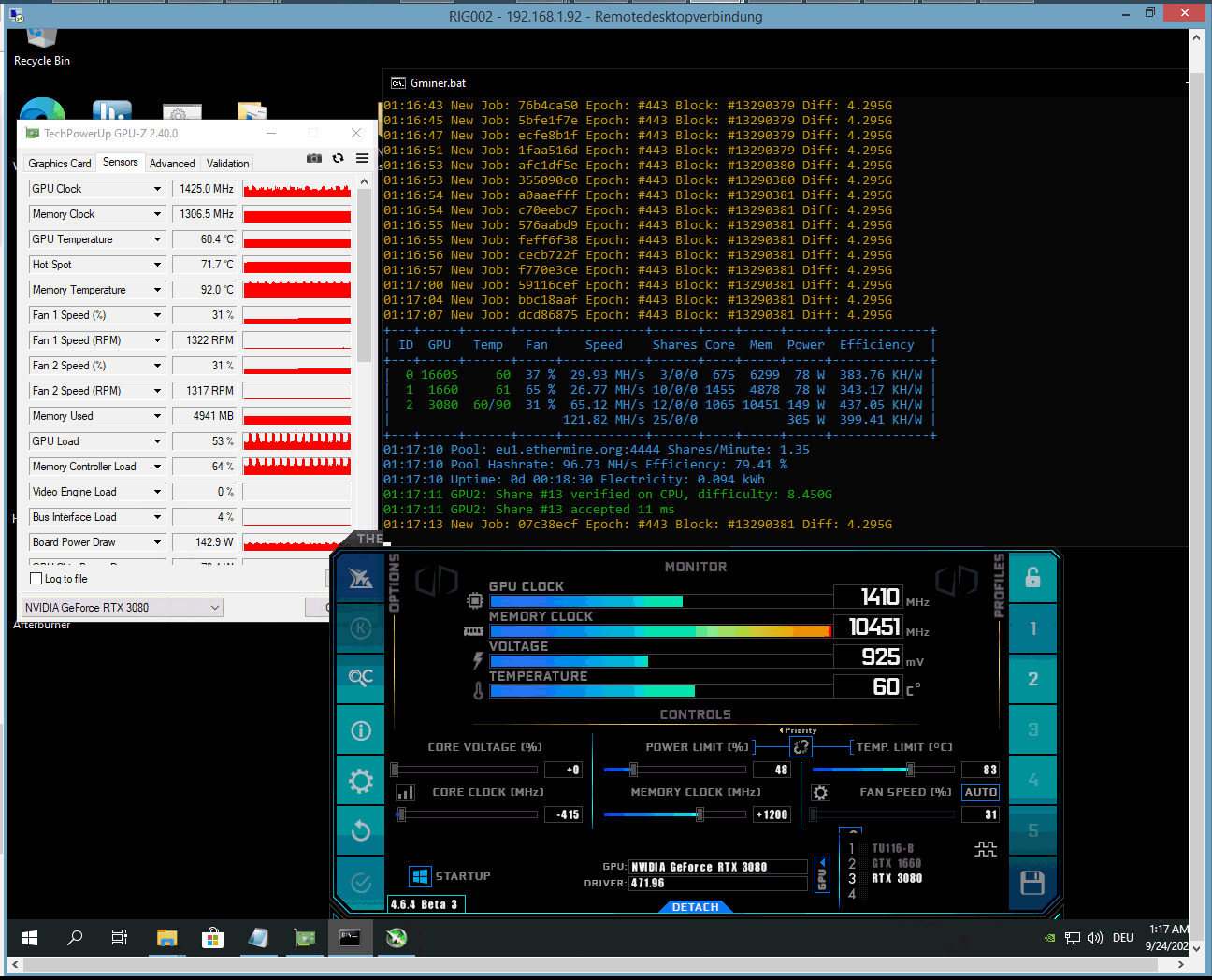Enable the Log to file checkbox
This screenshot has height=980, width=1212.
click(36, 579)
